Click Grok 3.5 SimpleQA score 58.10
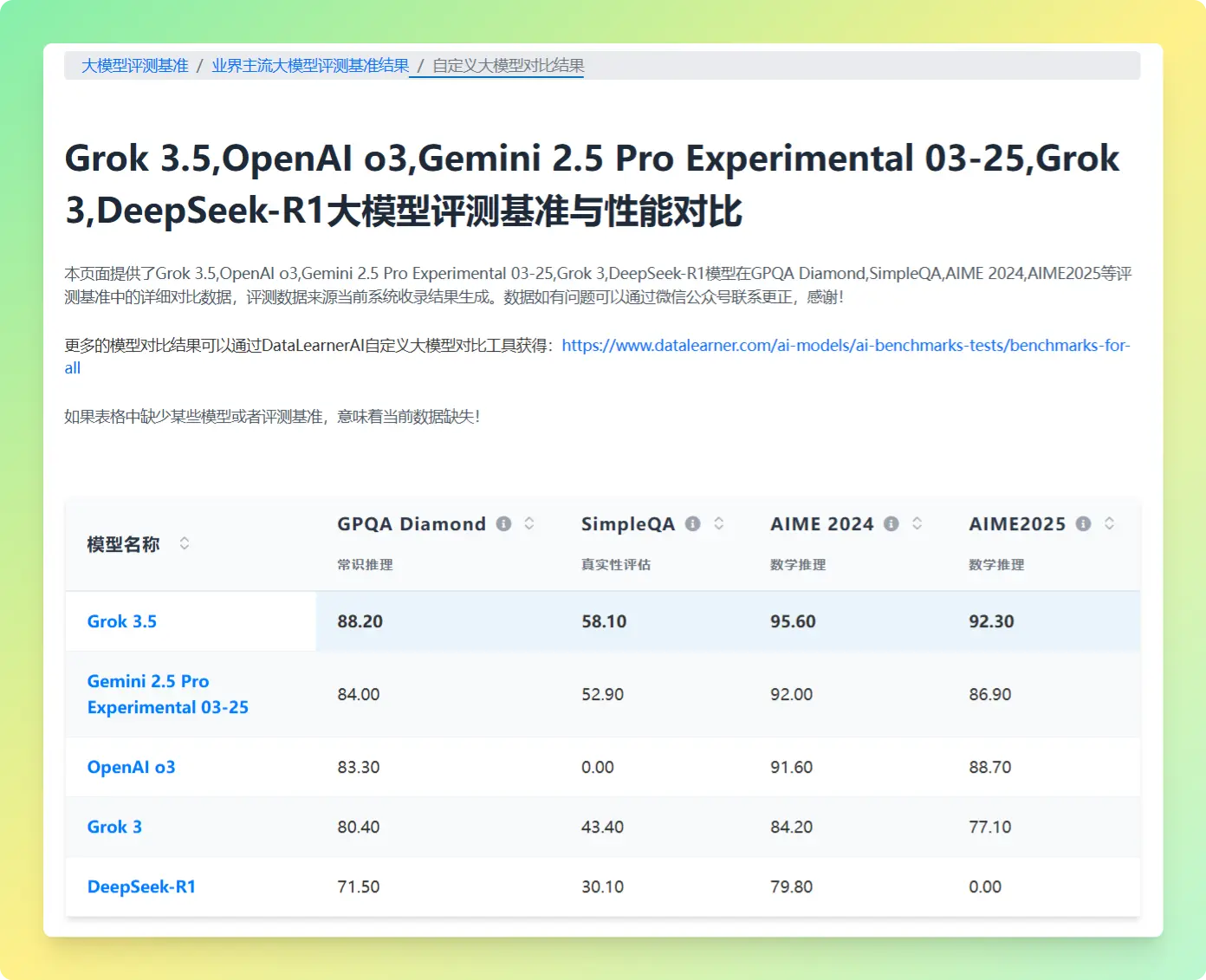The width and height of the screenshot is (1206, 980). pyautogui.click(x=604, y=621)
